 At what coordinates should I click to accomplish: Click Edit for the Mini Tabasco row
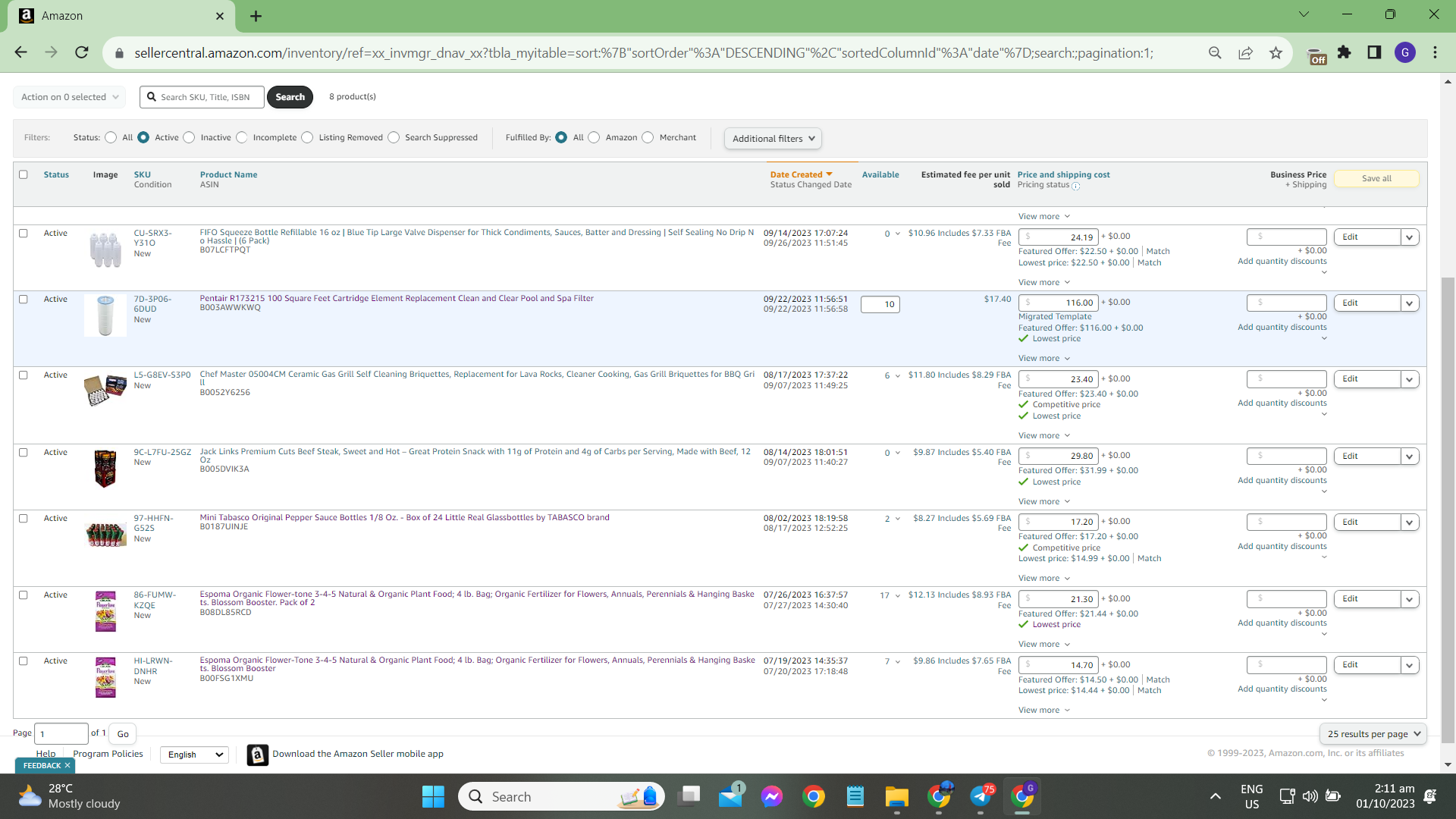pyautogui.click(x=1367, y=522)
